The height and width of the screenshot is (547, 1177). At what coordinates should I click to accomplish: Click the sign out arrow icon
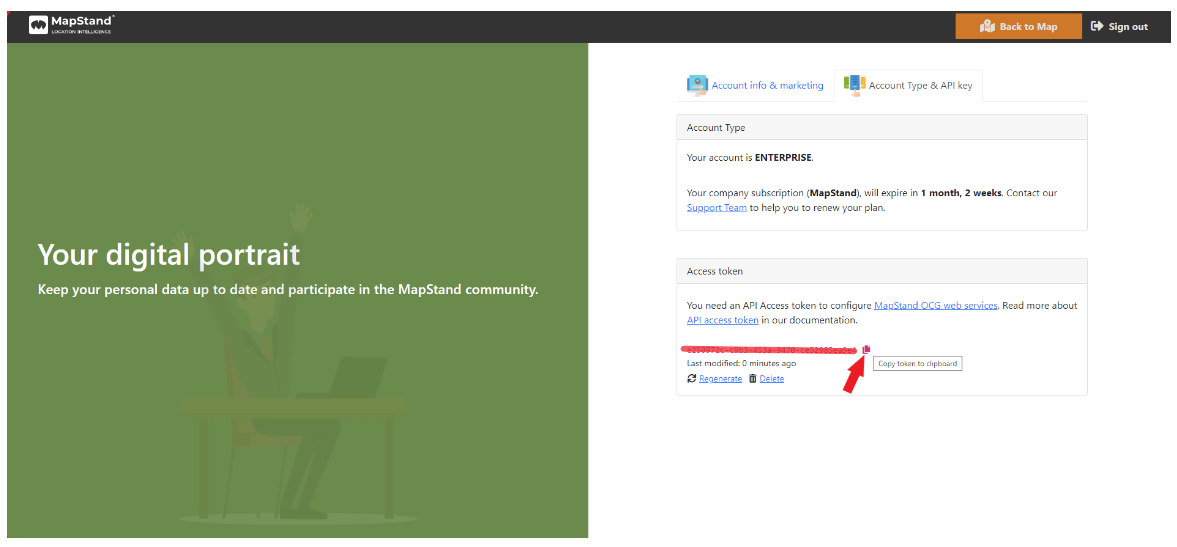[1097, 26]
